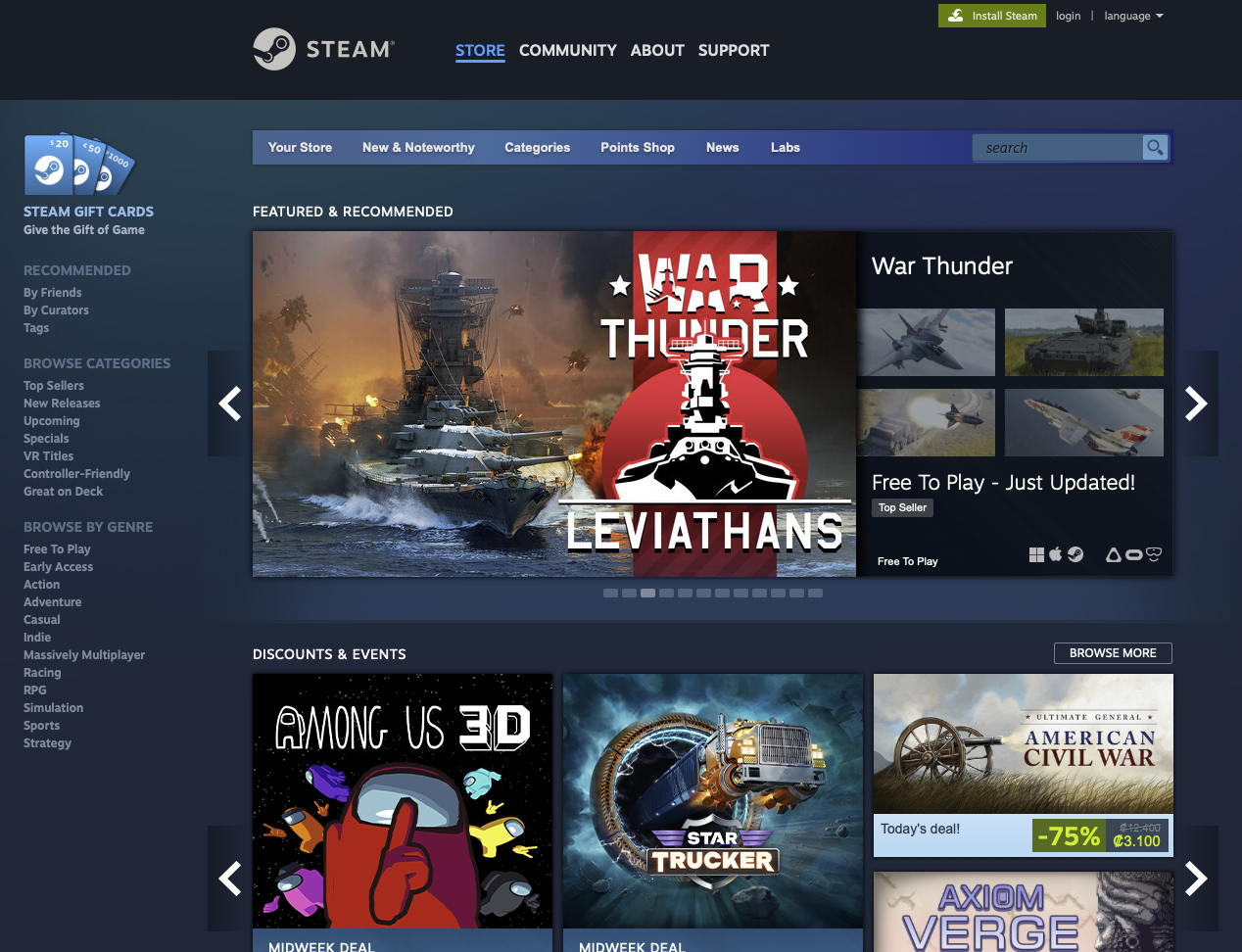Click the search magnifier icon
Screen dimensions: 1242x952
(1155, 148)
